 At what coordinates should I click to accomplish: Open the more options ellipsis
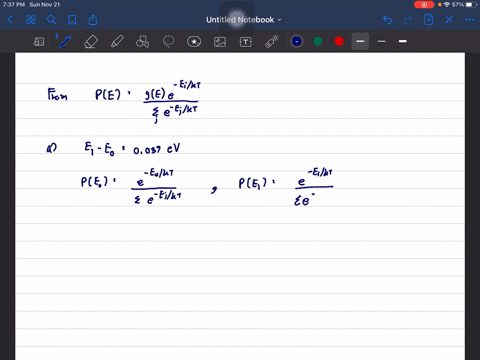pyautogui.click(x=469, y=20)
